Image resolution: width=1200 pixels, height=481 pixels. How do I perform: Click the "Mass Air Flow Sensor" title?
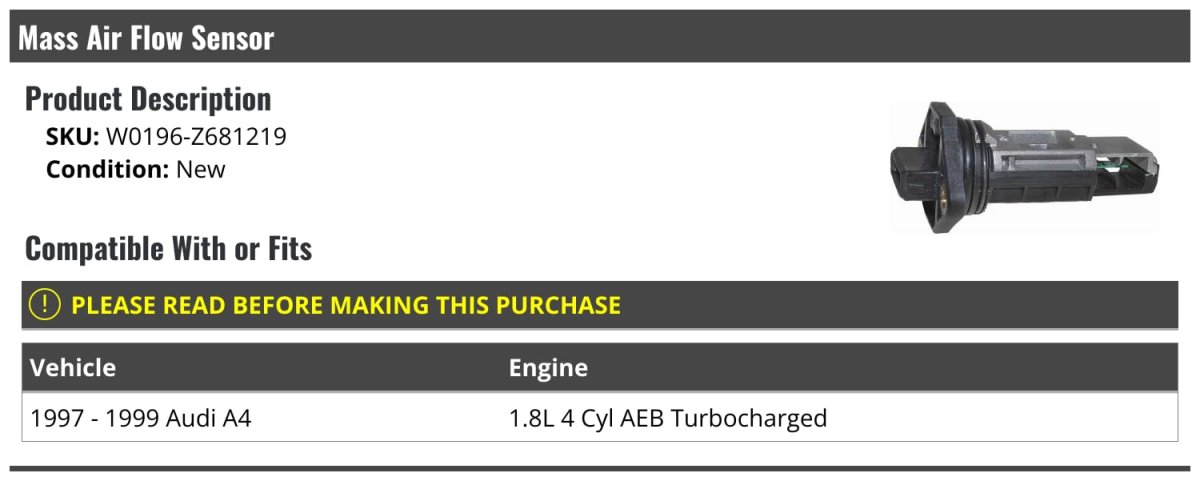coord(146,38)
